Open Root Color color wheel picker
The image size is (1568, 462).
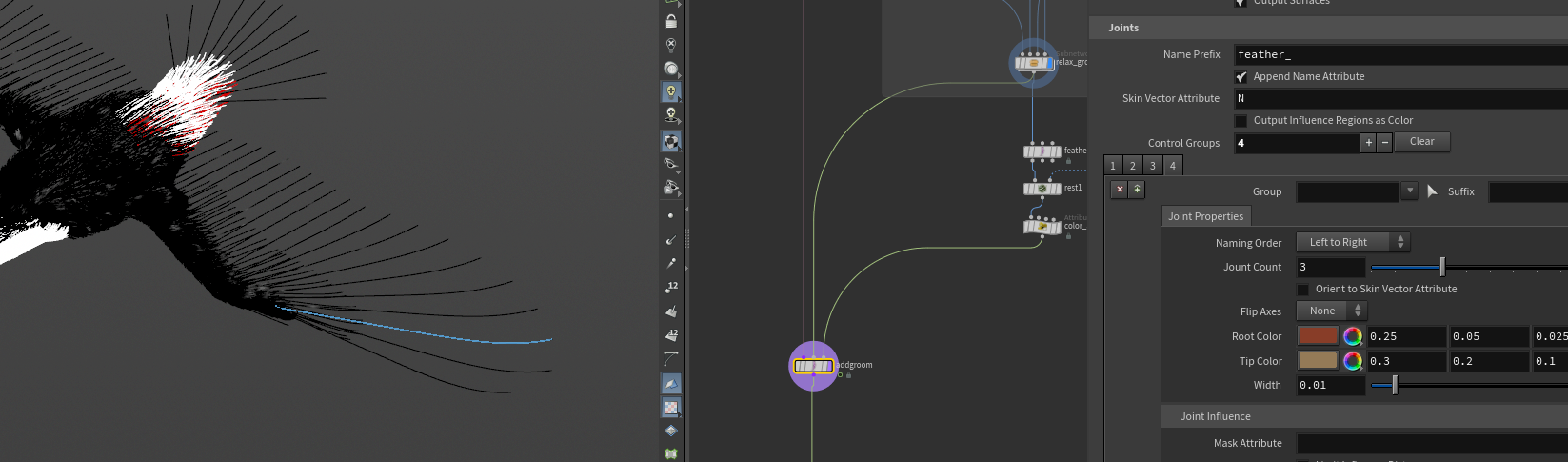click(x=1353, y=336)
